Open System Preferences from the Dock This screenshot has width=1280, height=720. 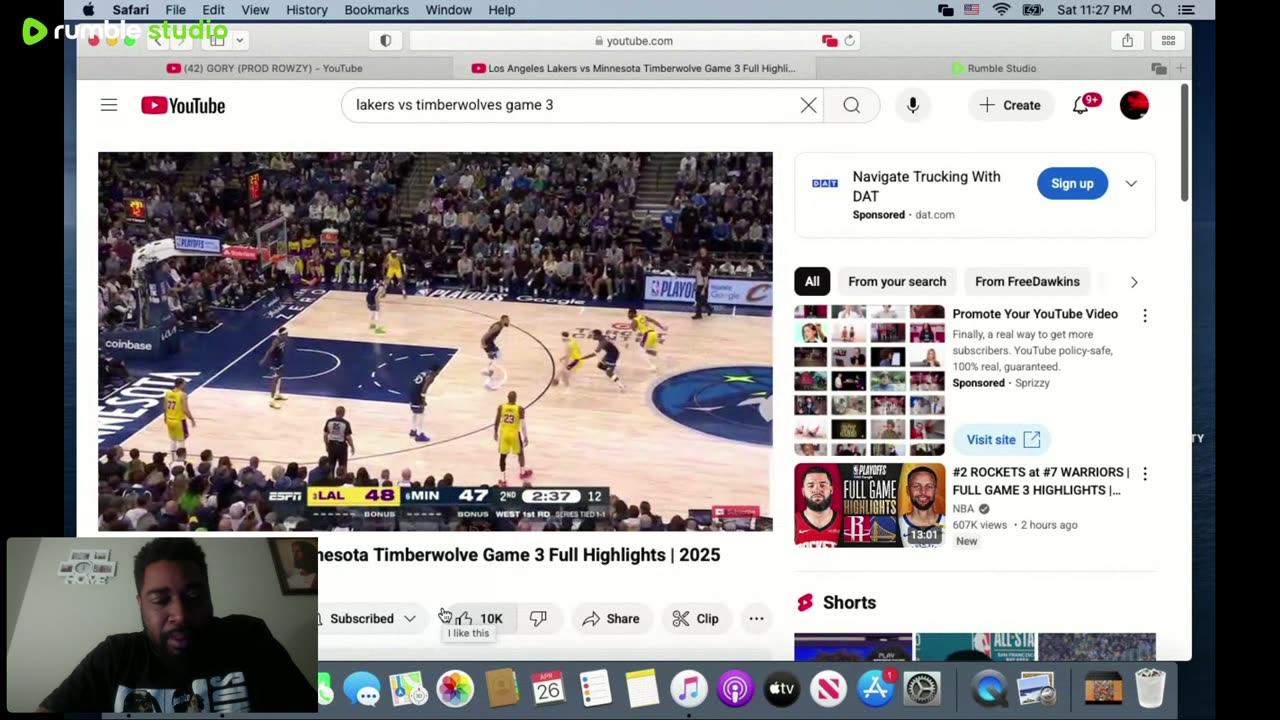922,690
